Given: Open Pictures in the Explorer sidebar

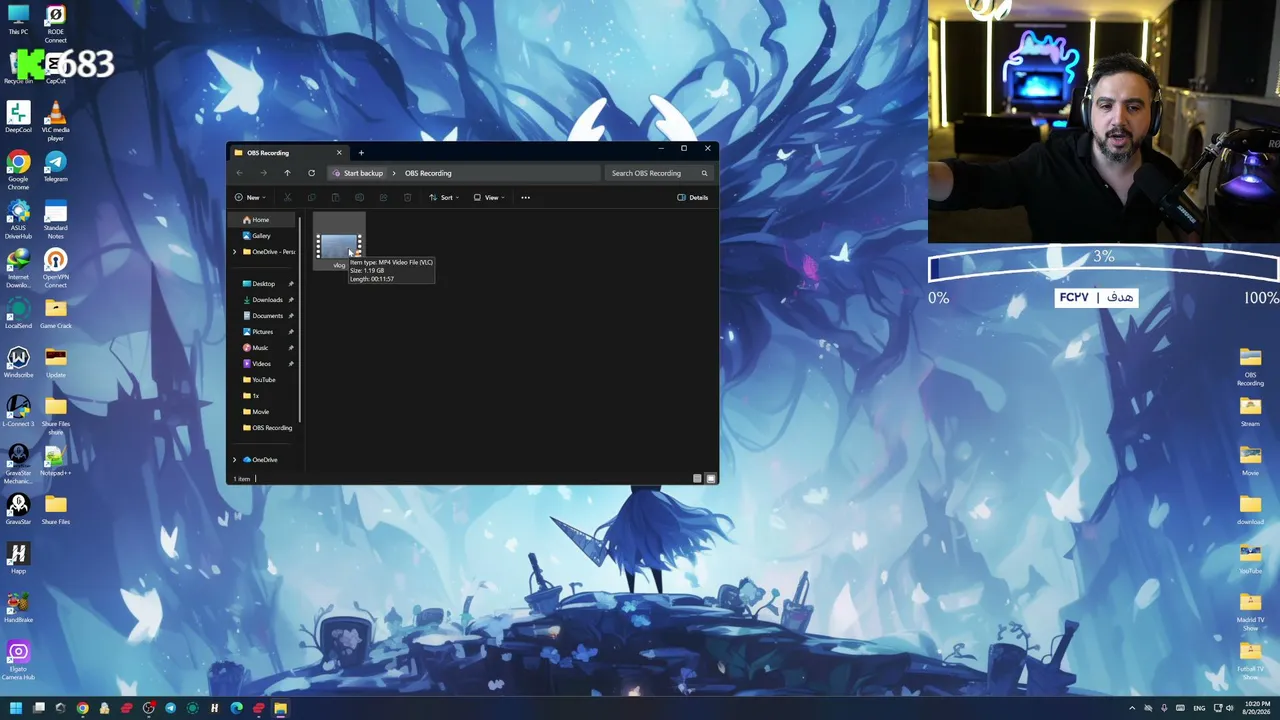Looking at the screenshot, I should pyautogui.click(x=264, y=332).
